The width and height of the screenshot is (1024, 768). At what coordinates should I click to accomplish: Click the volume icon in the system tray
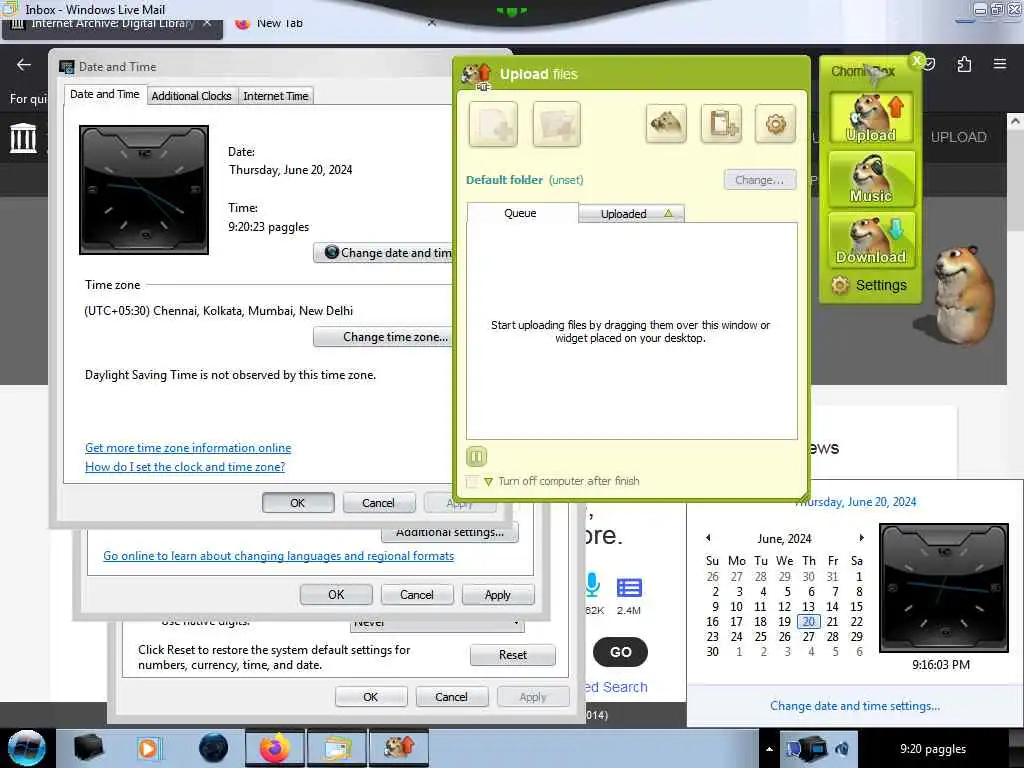click(842, 749)
